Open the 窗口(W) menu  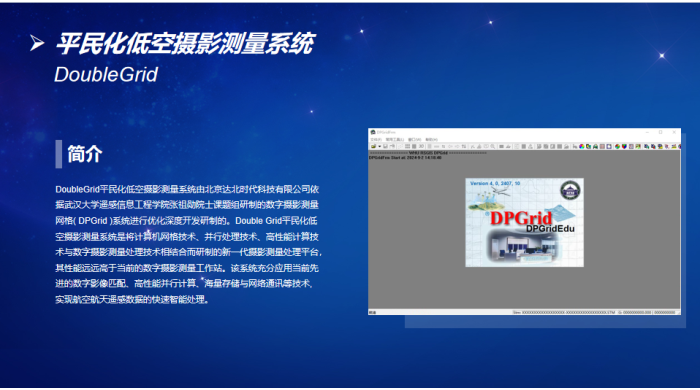[x=414, y=140]
